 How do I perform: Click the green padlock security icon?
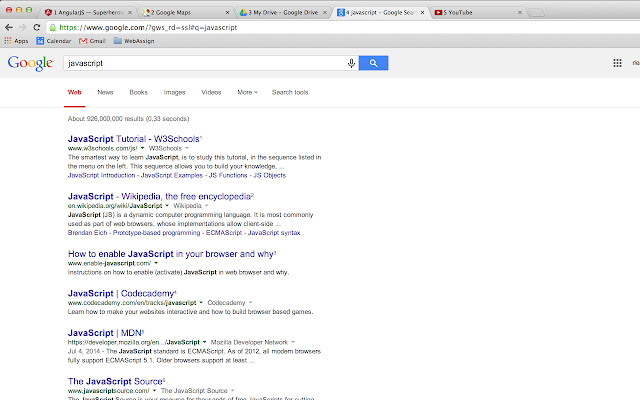tap(53, 27)
